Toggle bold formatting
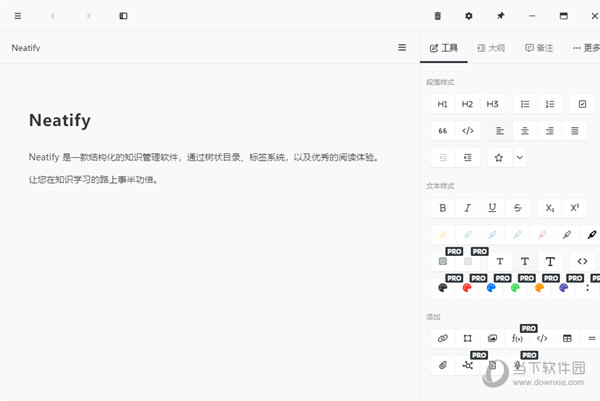Image resolution: width=600 pixels, height=401 pixels. [443, 208]
